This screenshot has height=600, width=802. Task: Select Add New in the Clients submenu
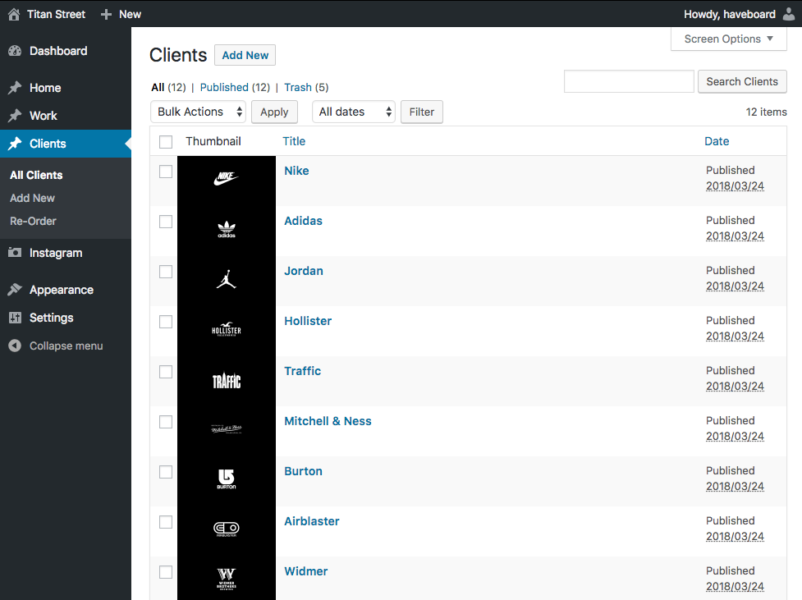32,198
